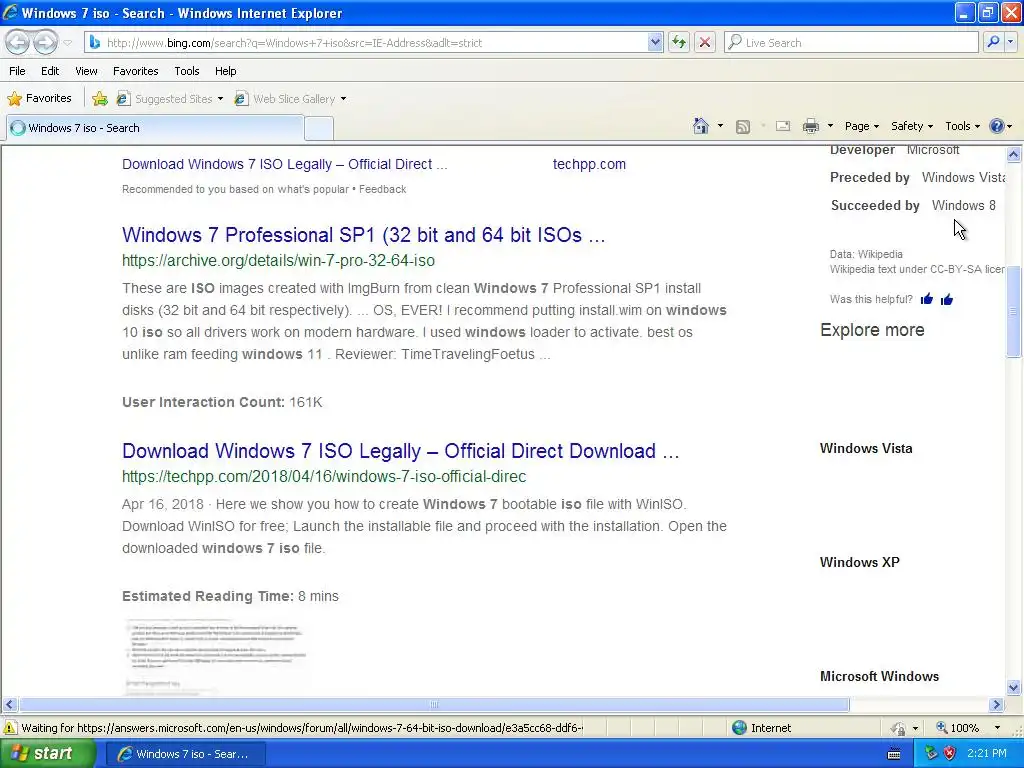Screen dimensions: 1024x768
Task: Open the recent pages dropdown arrow
Action: (x=67, y=43)
